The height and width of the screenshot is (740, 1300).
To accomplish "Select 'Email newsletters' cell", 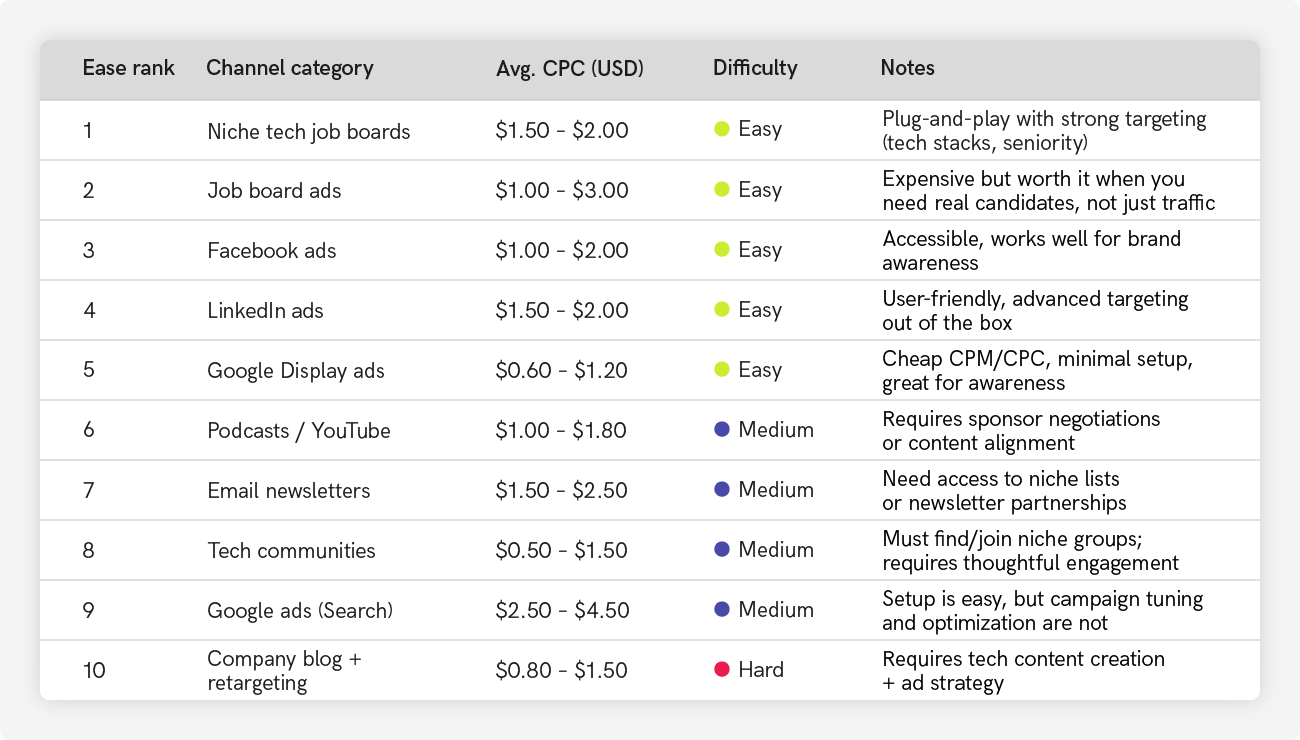I will (x=289, y=490).
